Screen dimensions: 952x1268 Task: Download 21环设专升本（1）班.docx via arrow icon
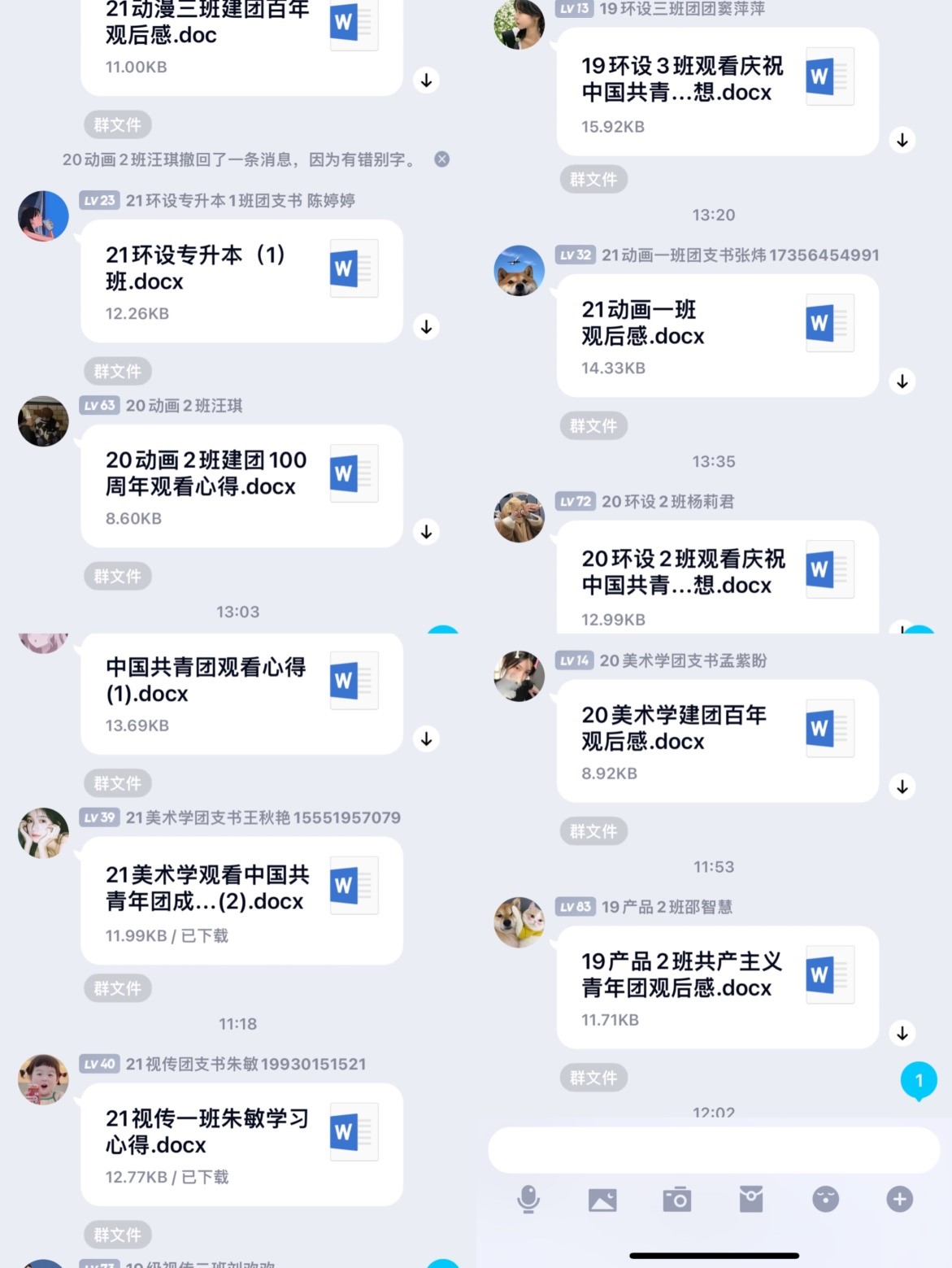click(x=427, y=327)
